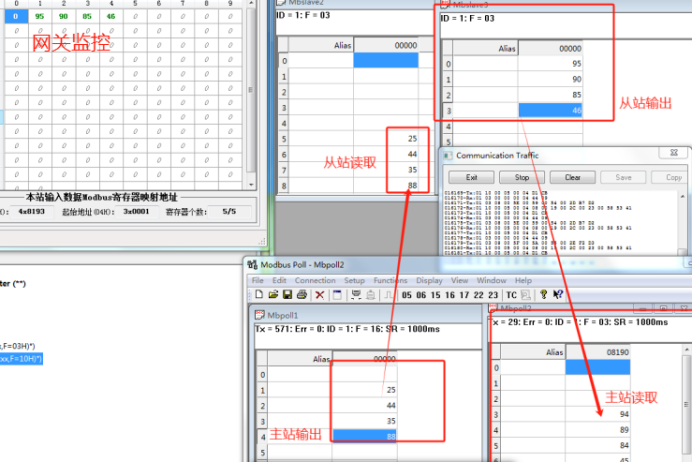Click the Communication Traffic log scrollbar up arrow
692x462 pixels.
(x=682, y=196)
